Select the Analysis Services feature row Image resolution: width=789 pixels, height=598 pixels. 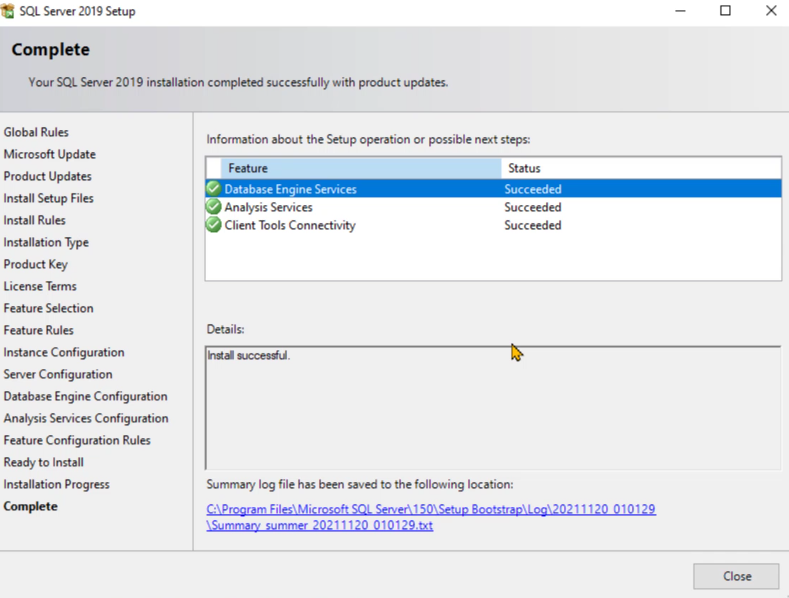(x=493, y=207)
